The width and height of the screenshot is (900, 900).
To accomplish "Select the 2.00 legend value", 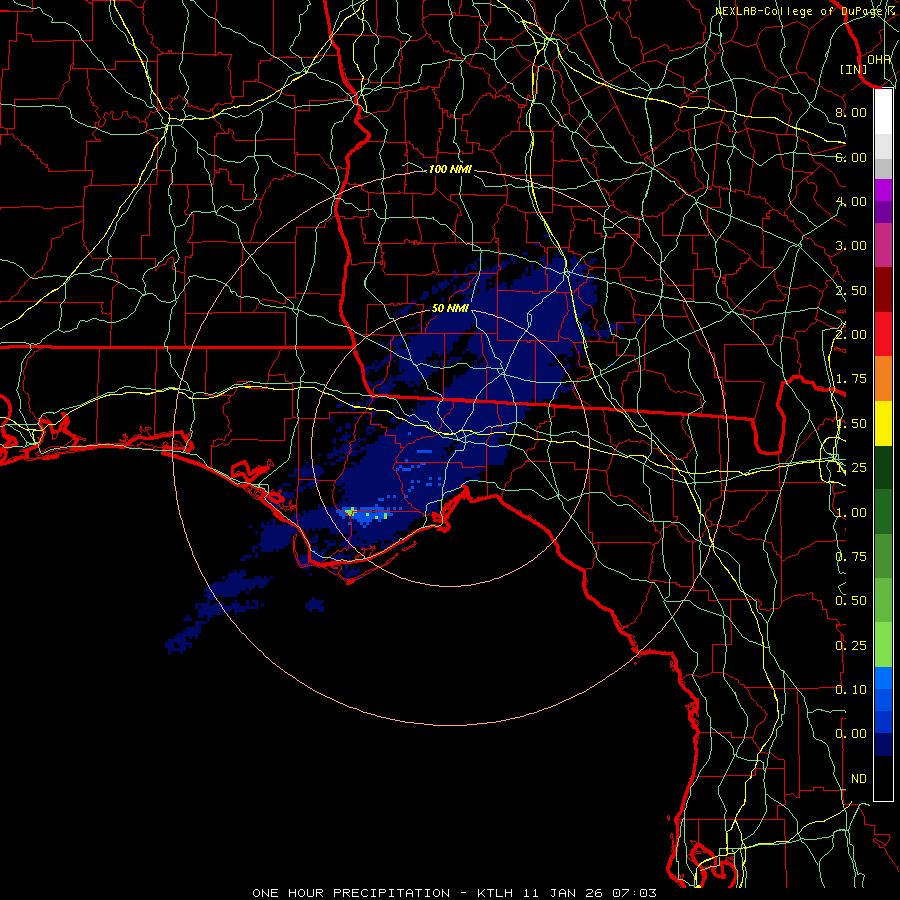I will (x=851, y=335).
